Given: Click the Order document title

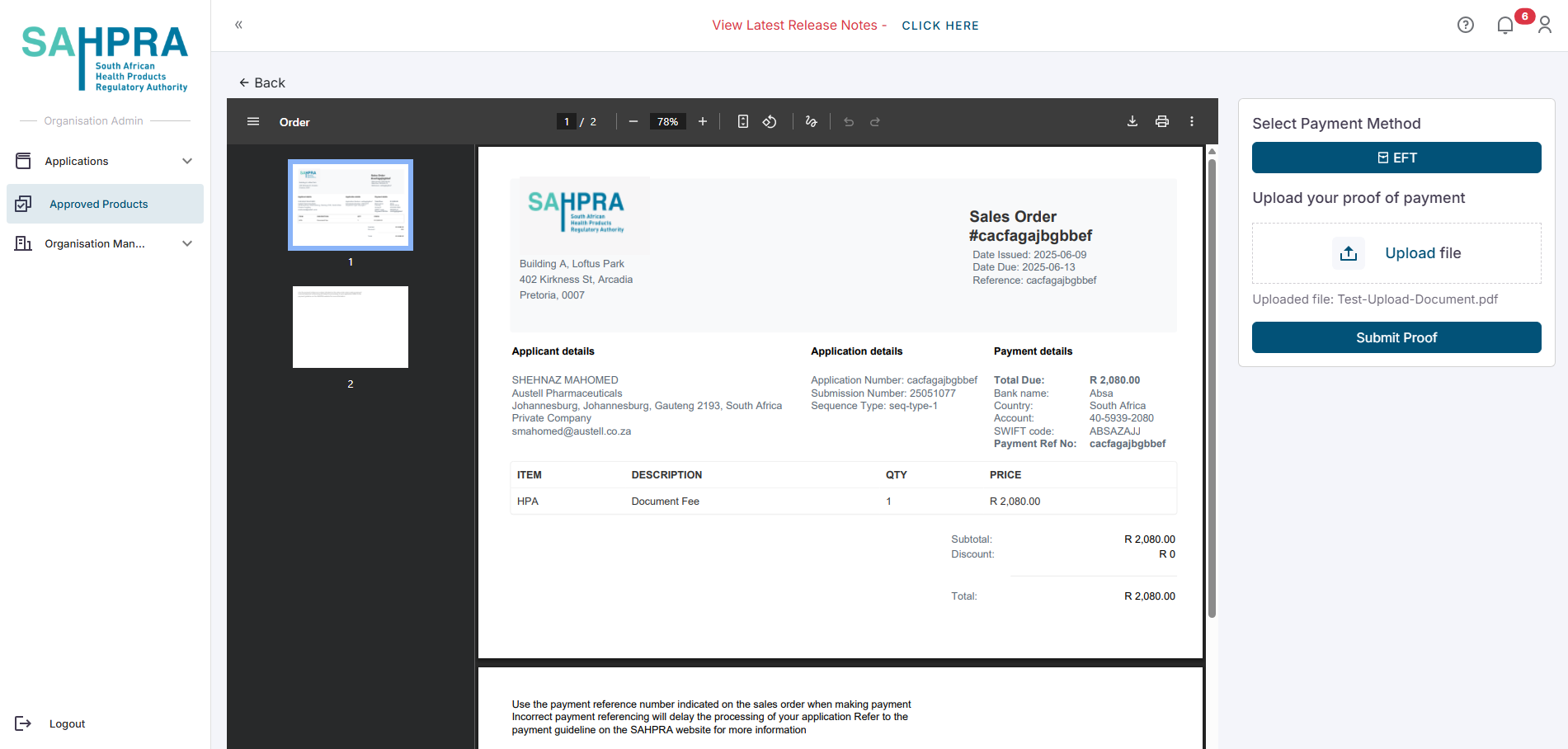Looking at the screenshot, I should 294,122.
